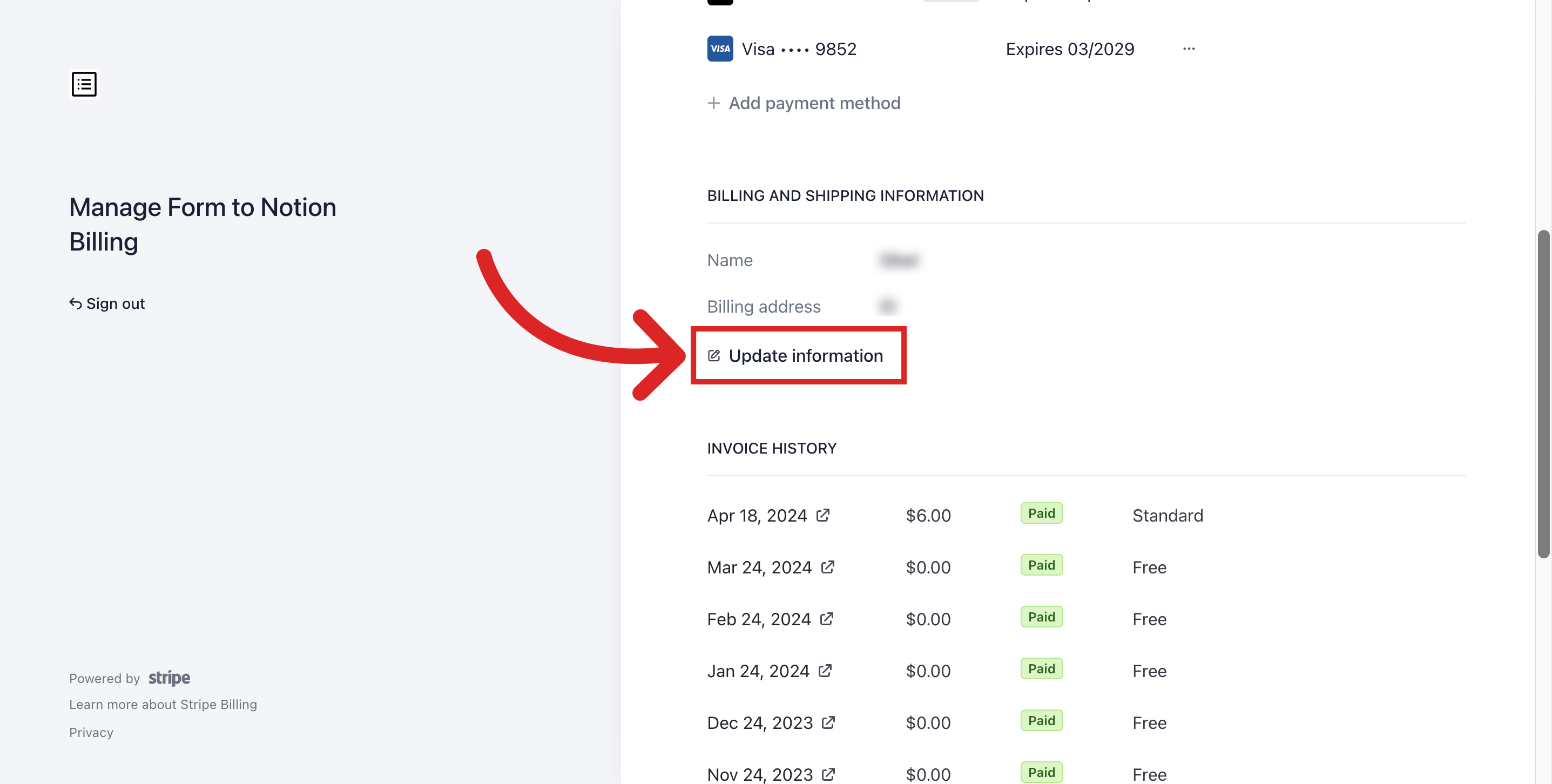This screenshot has height=784, width=1552.
Task: Click the pencil icon beside Update information
Action: [x=714, y=355]
